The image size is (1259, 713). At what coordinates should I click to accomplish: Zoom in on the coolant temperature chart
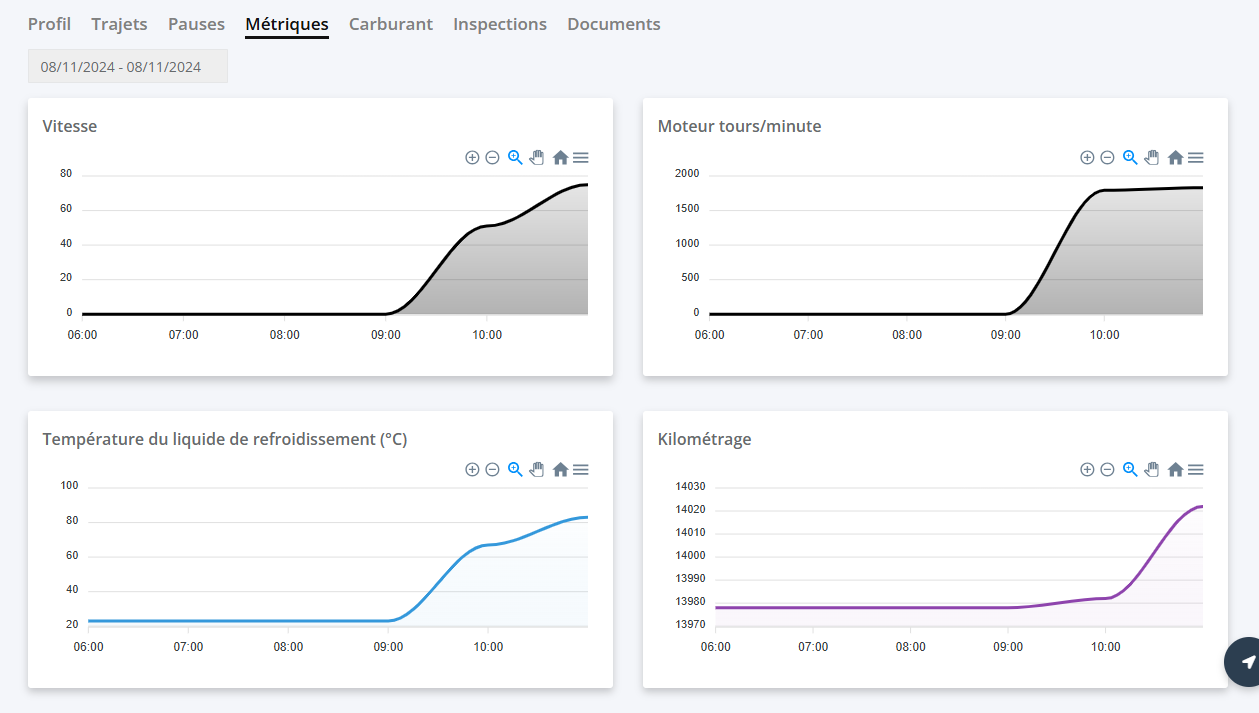pyautogui.click(x=472, y=469)
